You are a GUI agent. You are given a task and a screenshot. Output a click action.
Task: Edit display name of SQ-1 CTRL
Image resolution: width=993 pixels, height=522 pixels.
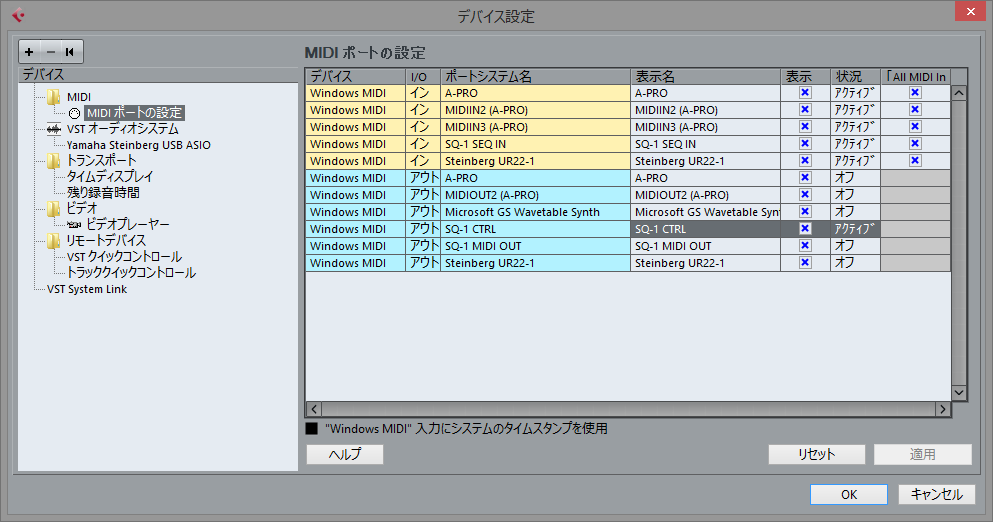click(705, 229)
